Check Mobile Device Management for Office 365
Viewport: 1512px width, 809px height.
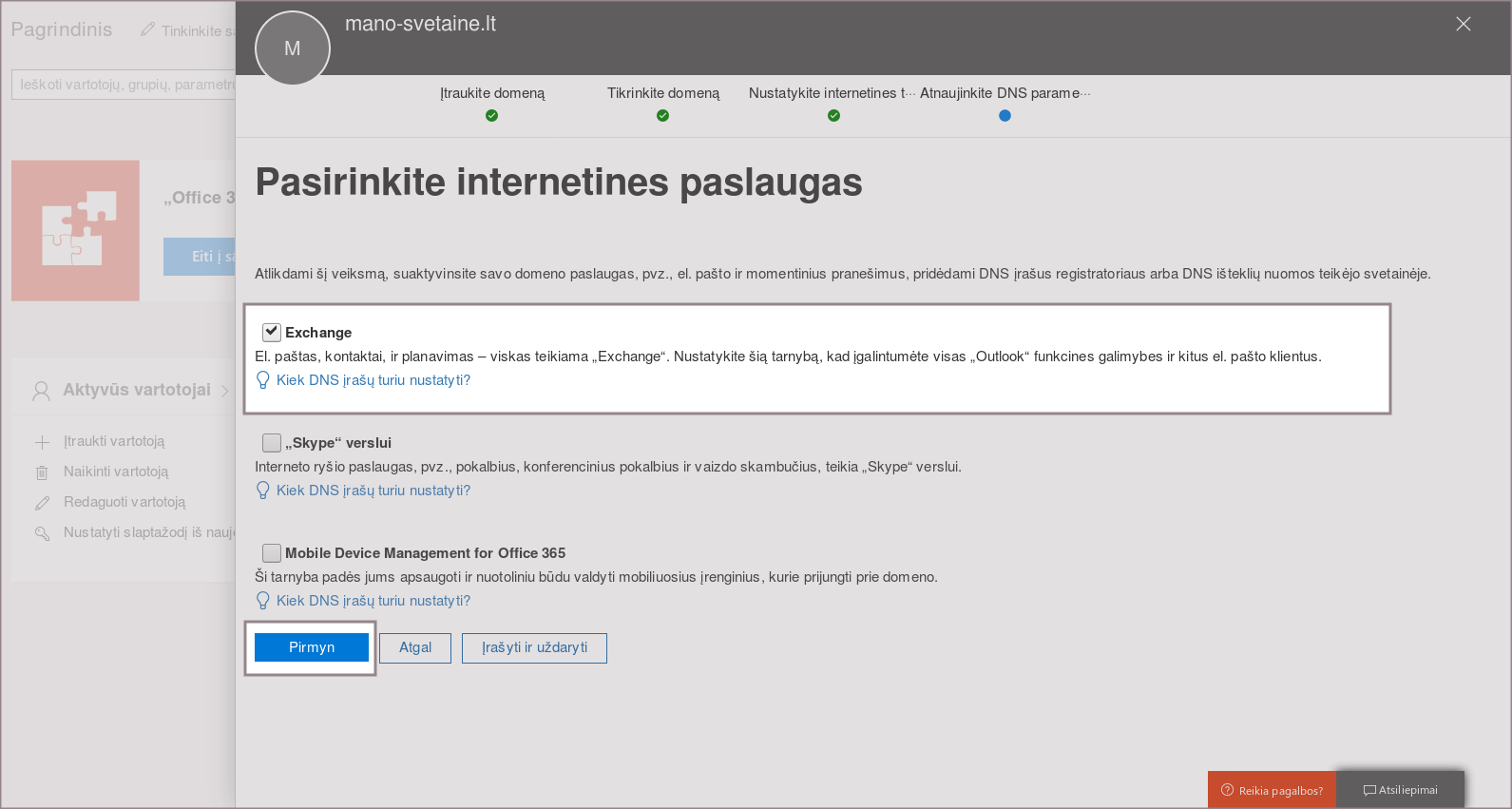(272, 552)
